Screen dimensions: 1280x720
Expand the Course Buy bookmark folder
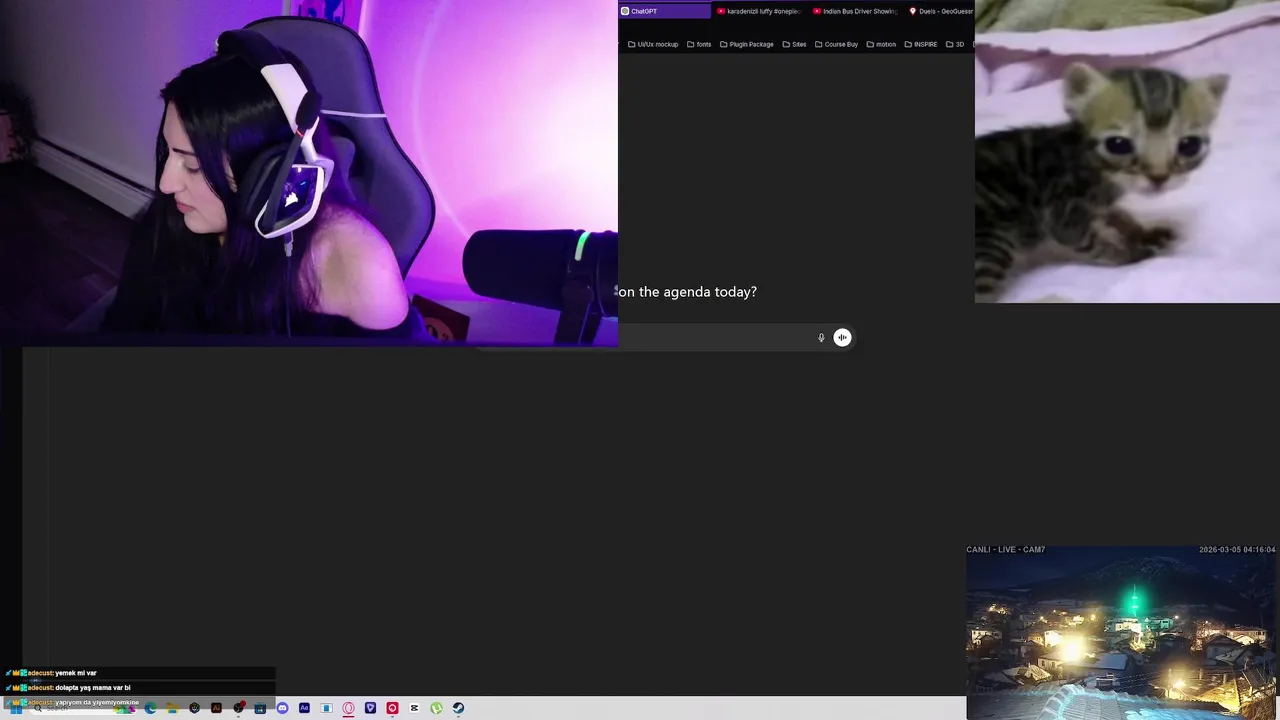(x=836, y=44)
